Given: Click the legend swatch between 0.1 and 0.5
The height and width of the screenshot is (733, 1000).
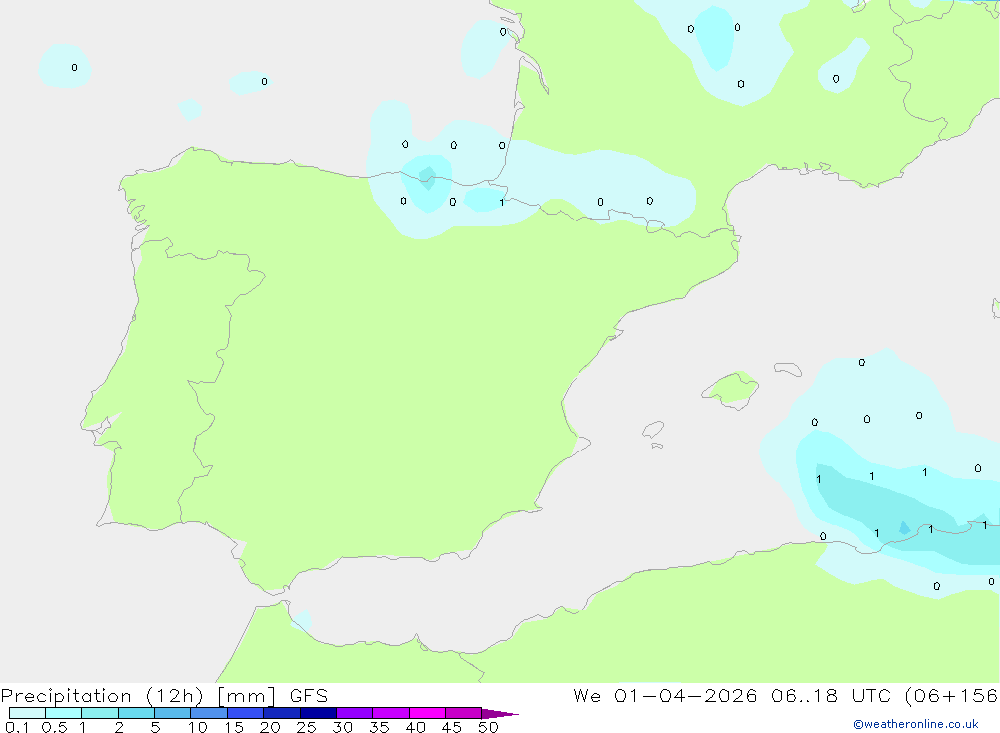Looking at the screenshot, I should [x=27, y=713].
